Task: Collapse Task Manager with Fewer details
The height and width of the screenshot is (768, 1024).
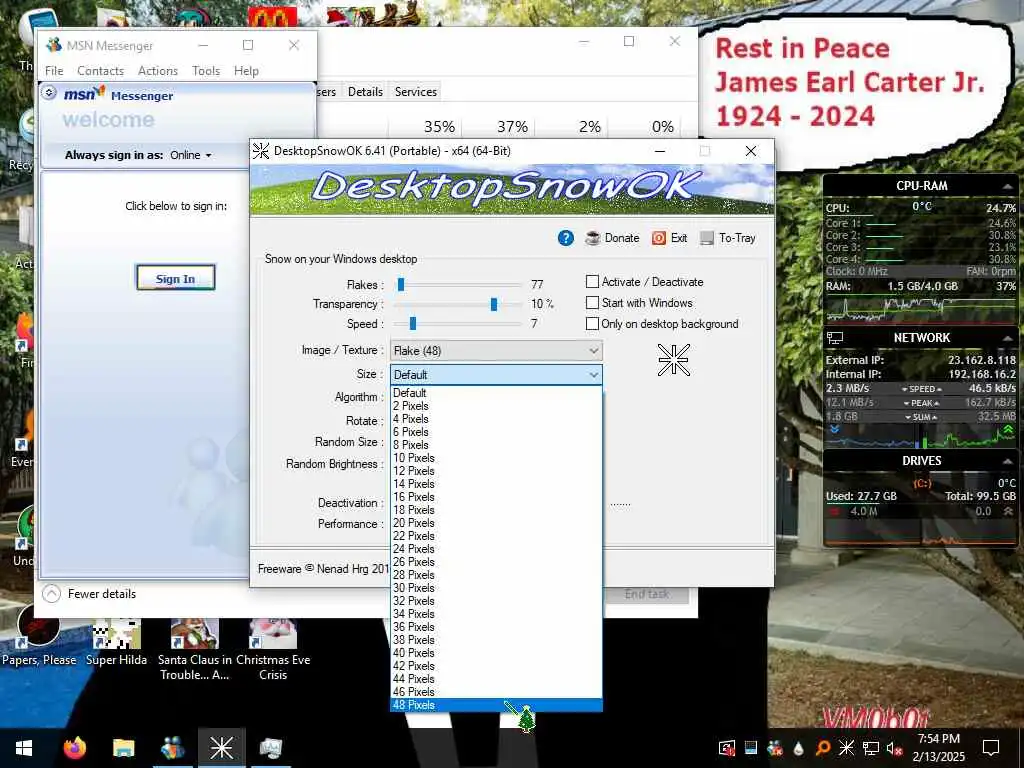Action: [x=89, y=594]
